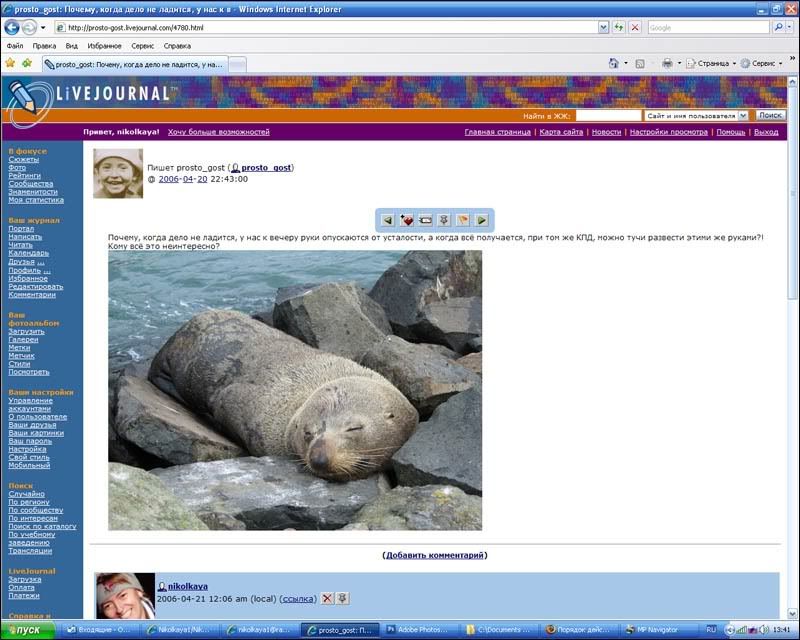Open the Файл menu
The image size is (800, 640).
pos(15,46)
